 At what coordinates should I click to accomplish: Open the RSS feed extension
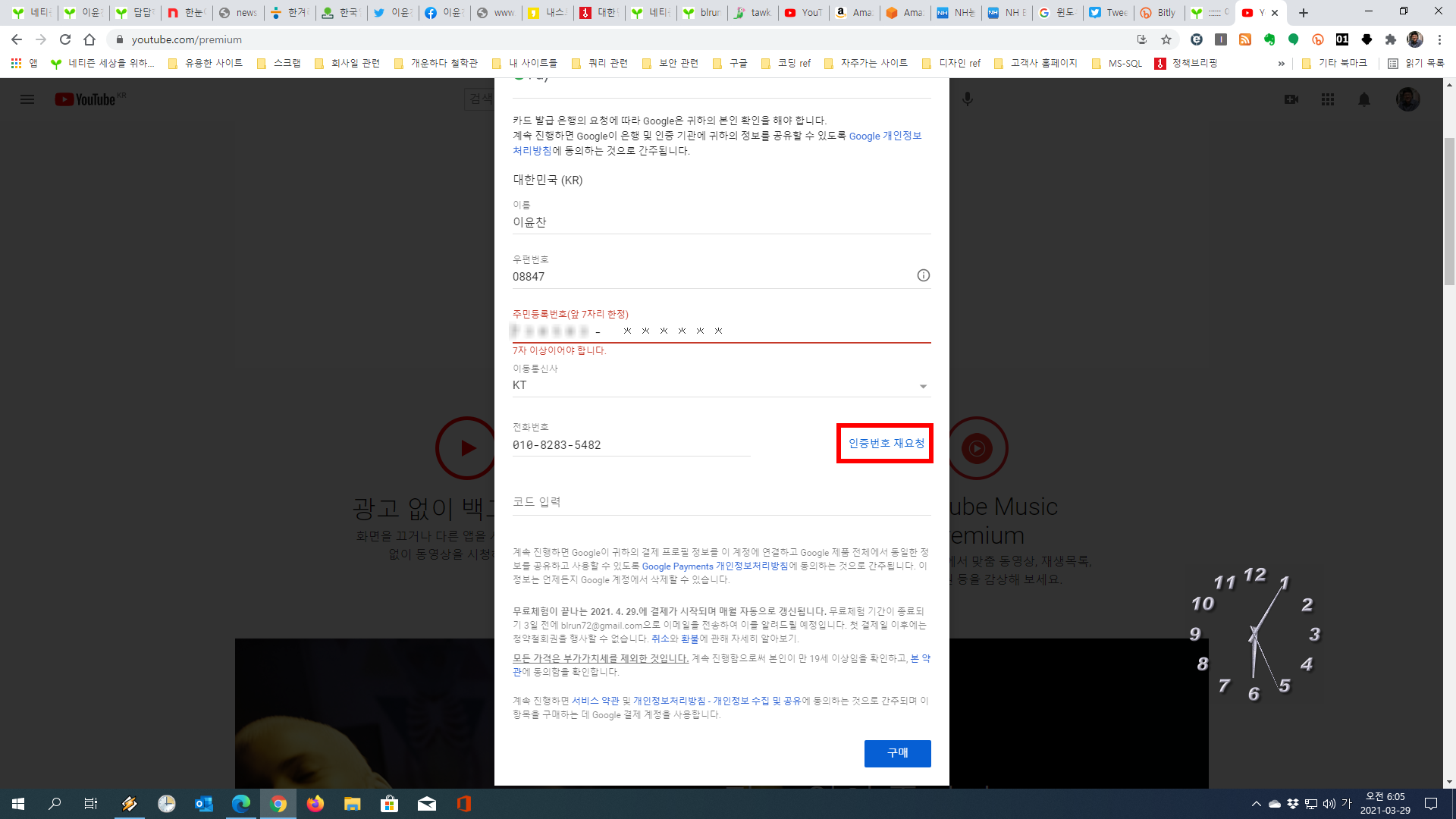coord(1245,39)
